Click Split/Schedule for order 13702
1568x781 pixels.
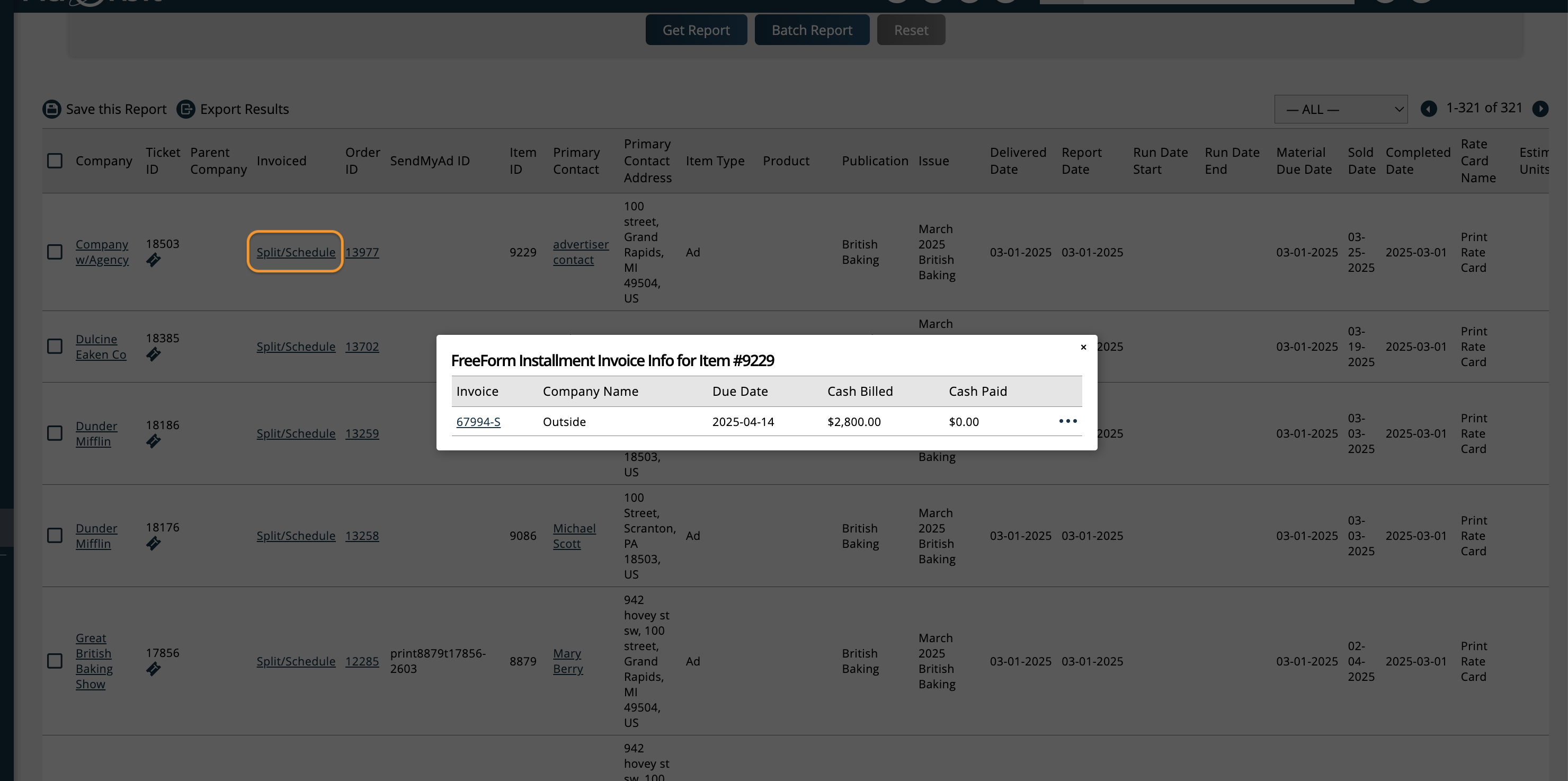(296, 347)
